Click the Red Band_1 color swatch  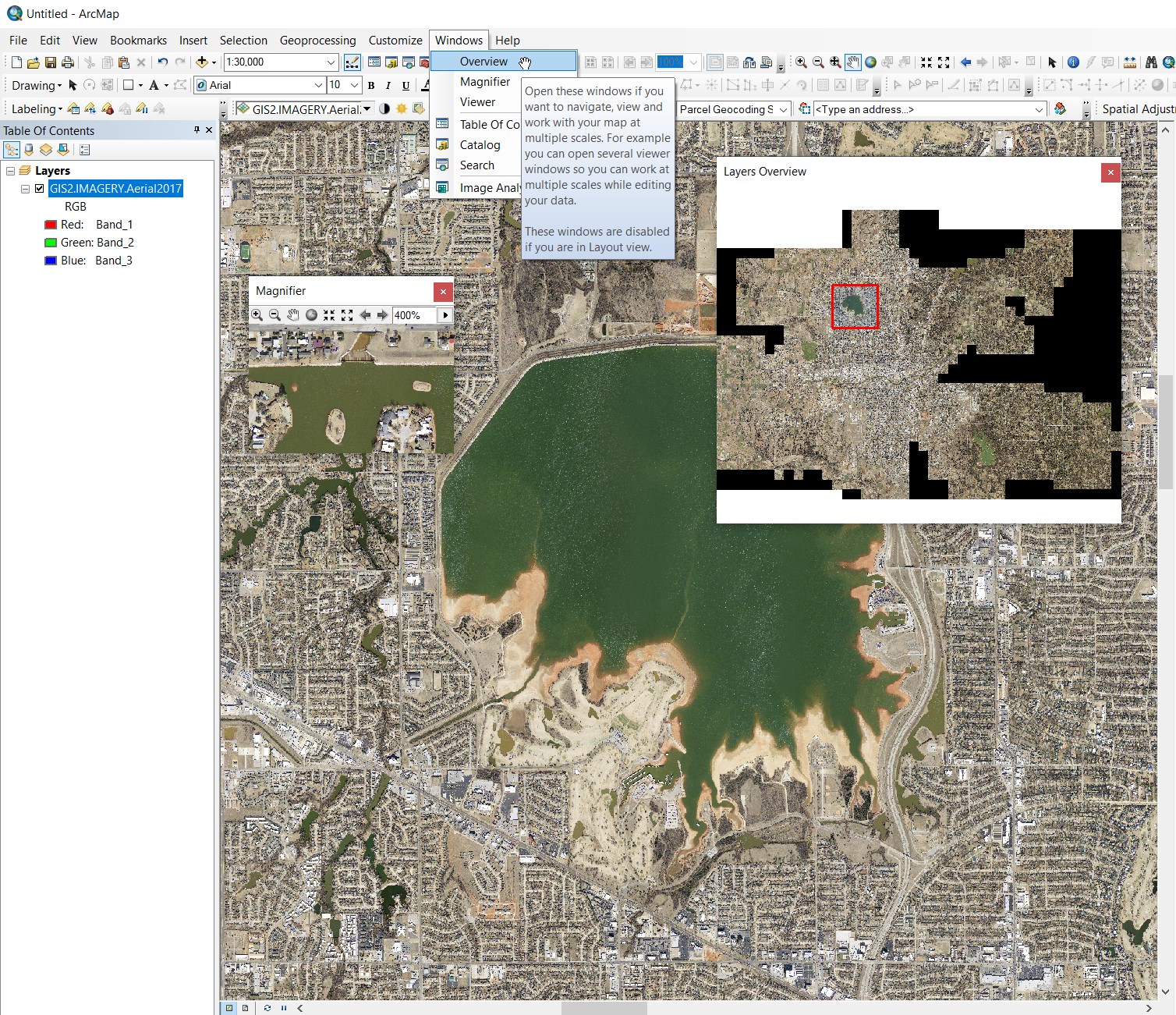[49, 224]
